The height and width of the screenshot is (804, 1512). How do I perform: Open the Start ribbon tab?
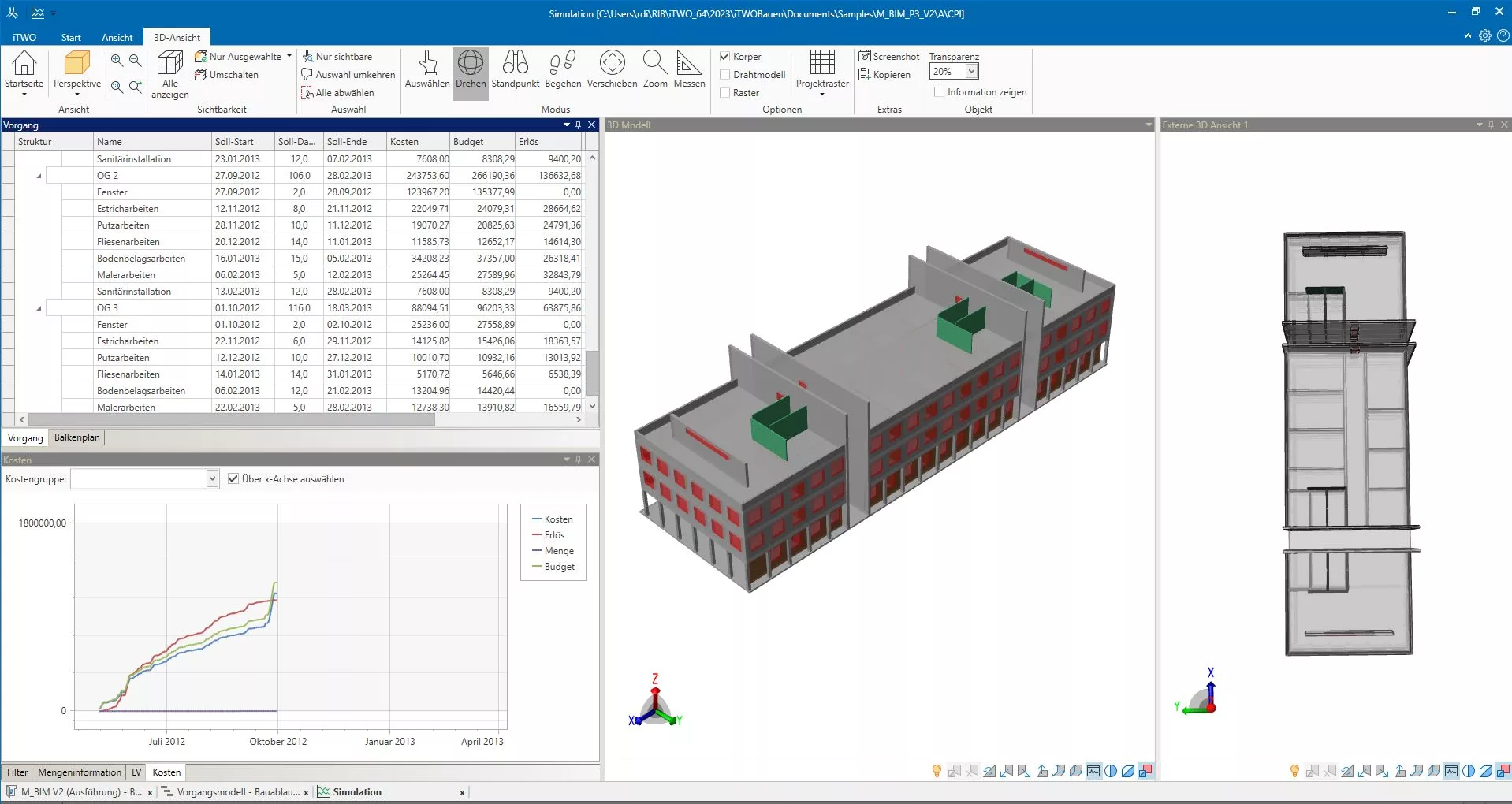[71, 37]
